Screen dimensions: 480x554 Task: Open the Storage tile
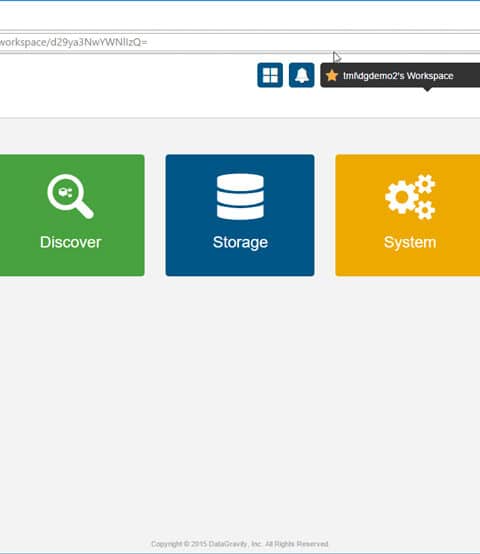240,215
